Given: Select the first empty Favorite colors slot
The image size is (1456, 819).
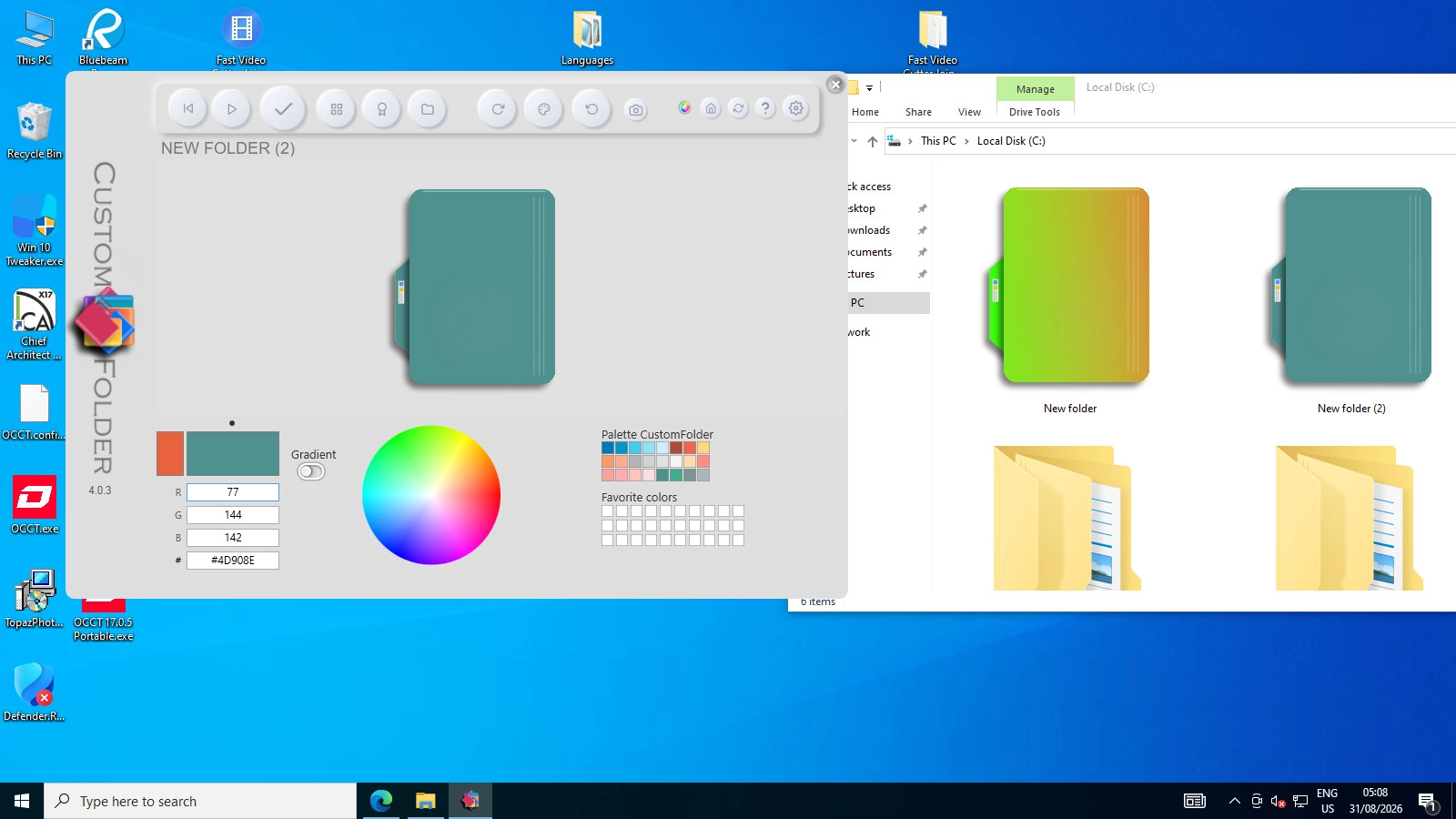Looking at the screenshot, I should click(x=608, y=511).
